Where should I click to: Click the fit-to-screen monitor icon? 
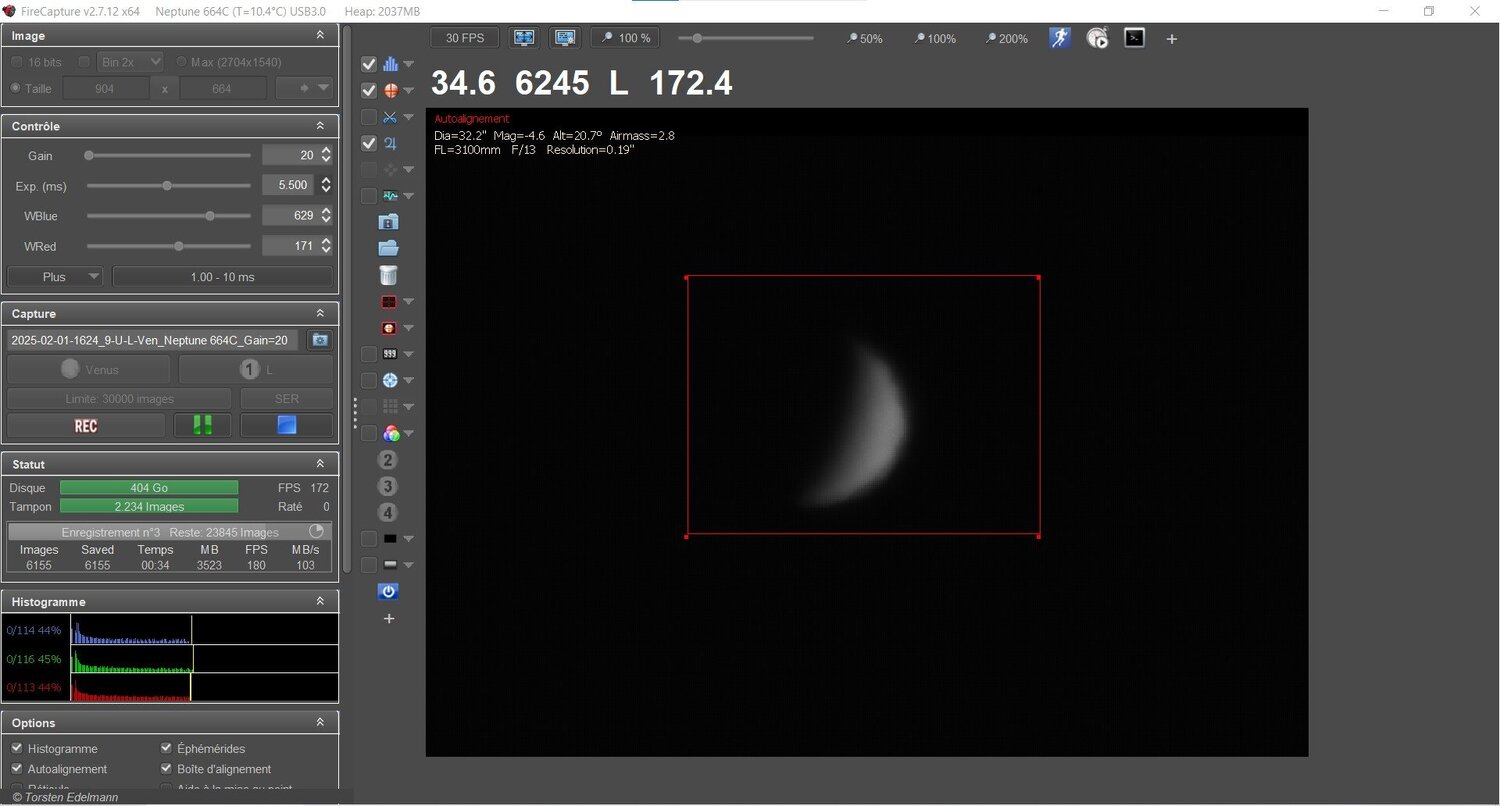[x=523, y=38]
